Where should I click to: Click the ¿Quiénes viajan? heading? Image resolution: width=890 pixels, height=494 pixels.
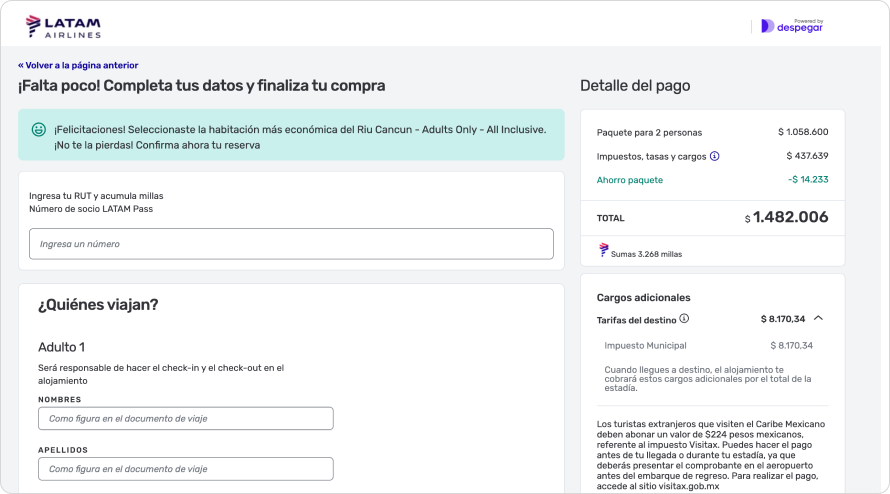98,305
